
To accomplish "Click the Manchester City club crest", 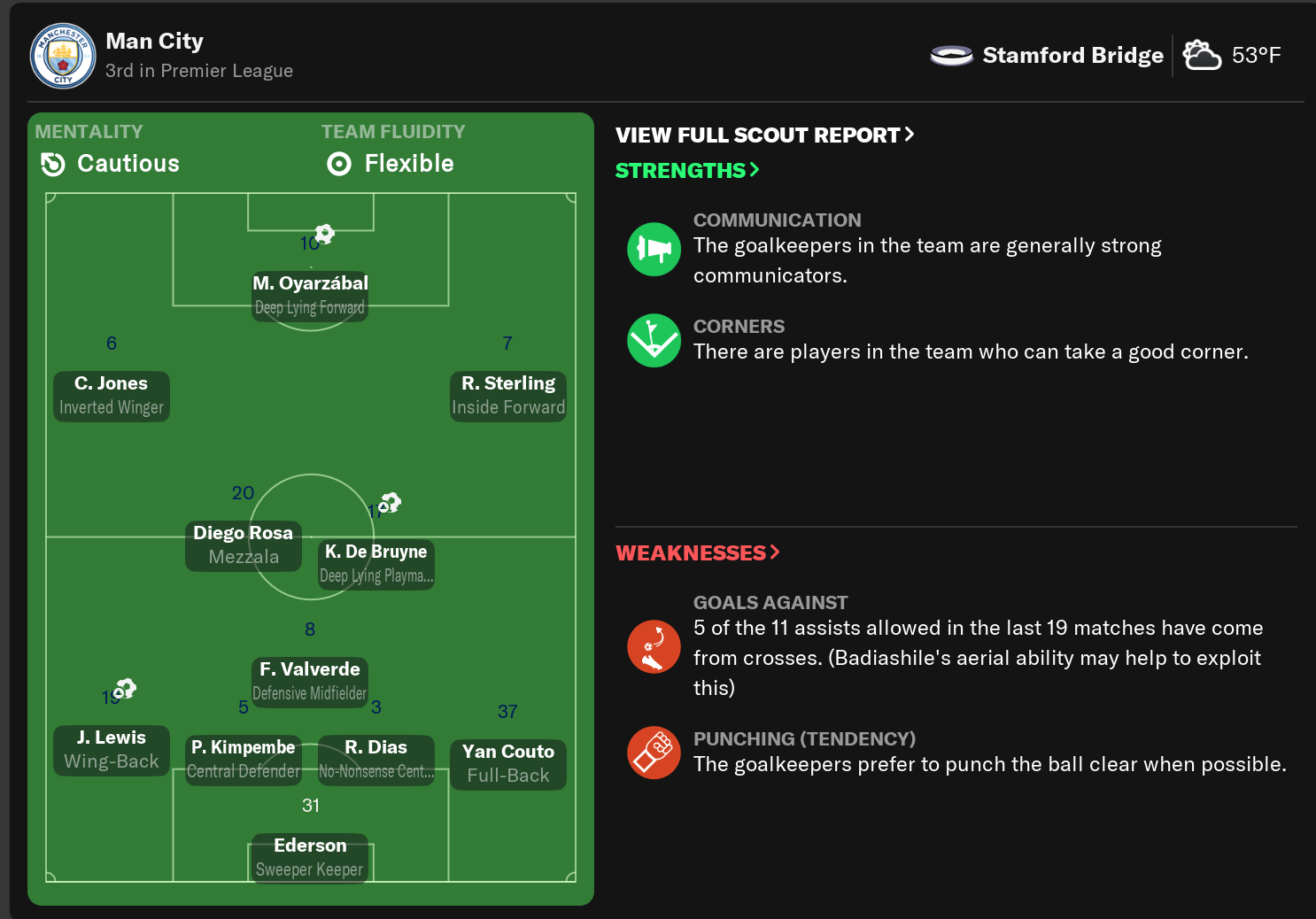I will (x=63, y=56).
